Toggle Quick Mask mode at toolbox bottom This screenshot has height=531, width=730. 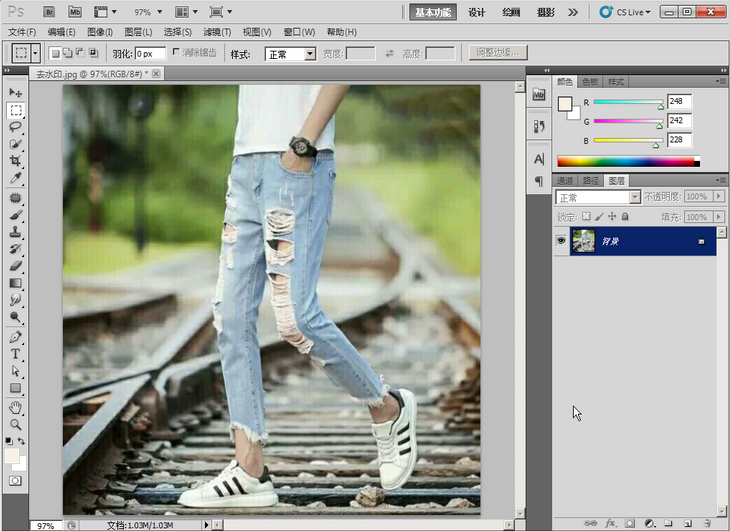(15, 481)
